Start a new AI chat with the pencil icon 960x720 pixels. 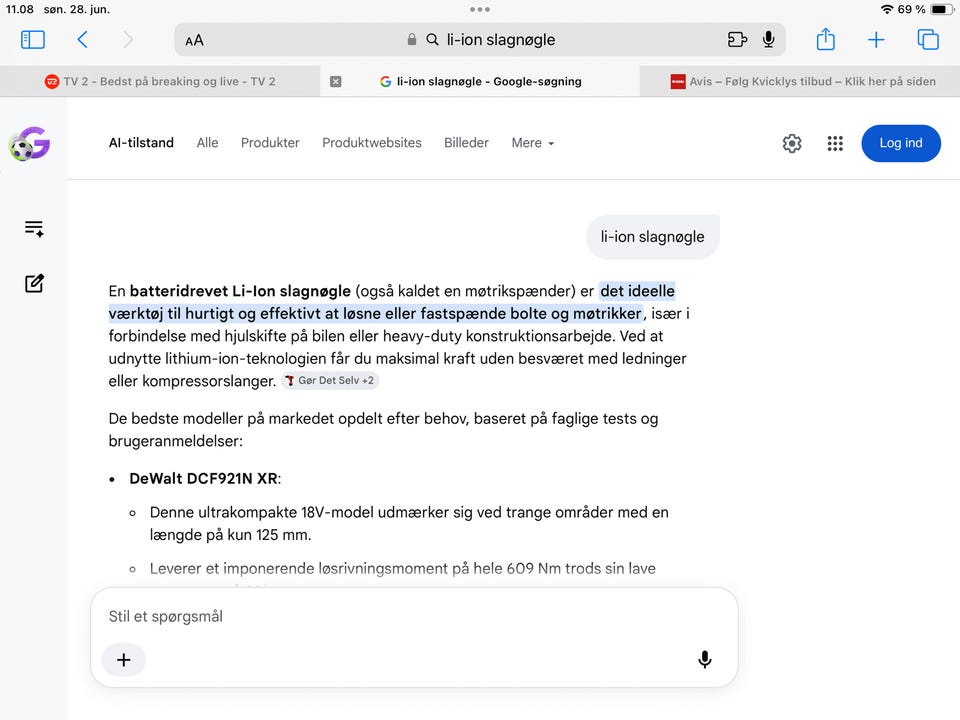click(34, 283)
